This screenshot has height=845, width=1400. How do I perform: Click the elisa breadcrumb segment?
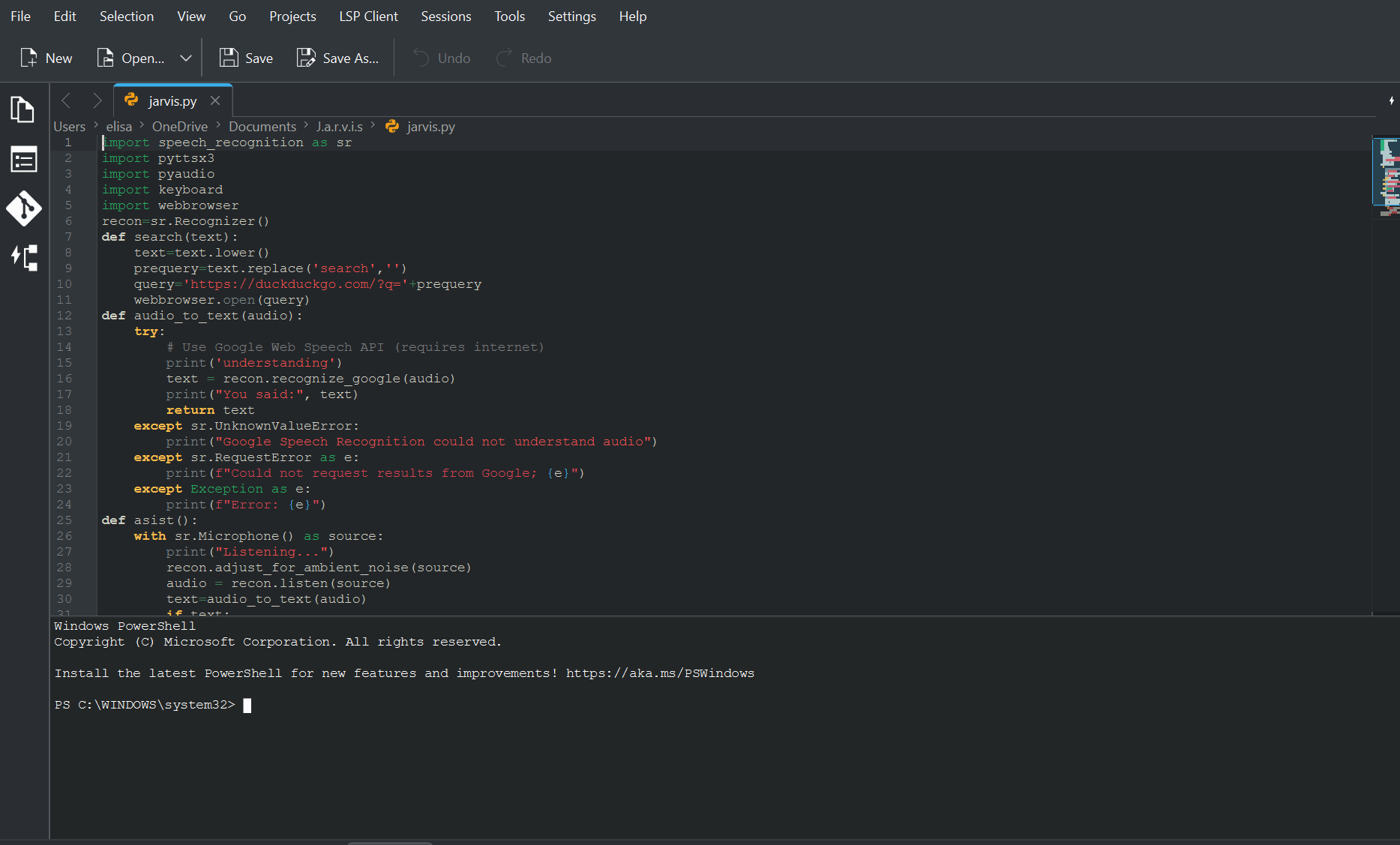click(x=118, y=127)
